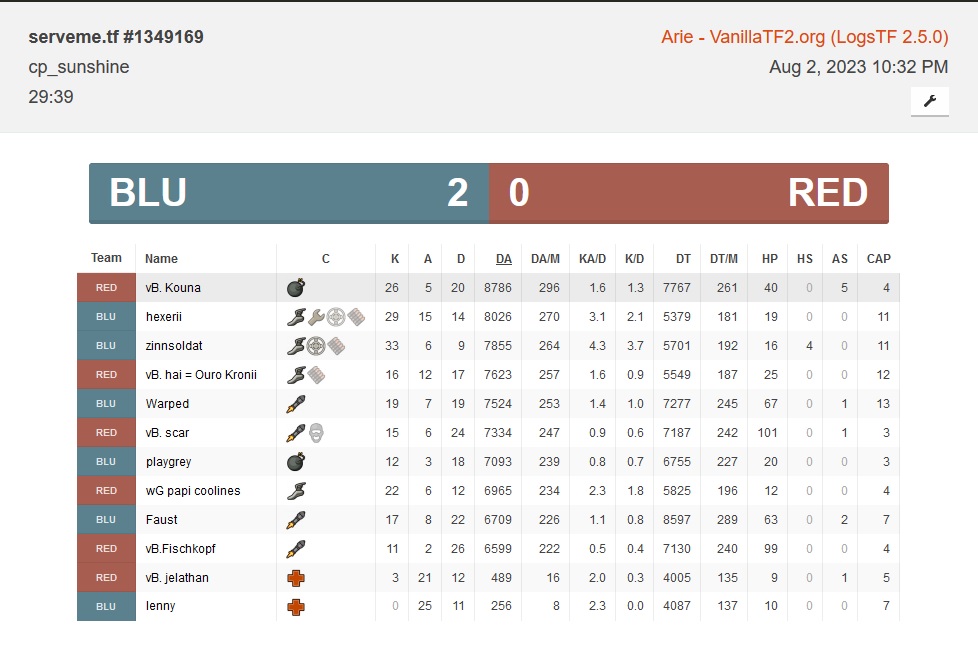The height and width of the screenshot is (646, 978).
Task: Select the date Aug 2, 2023 10:32 PM
Action: click(858, 67)
